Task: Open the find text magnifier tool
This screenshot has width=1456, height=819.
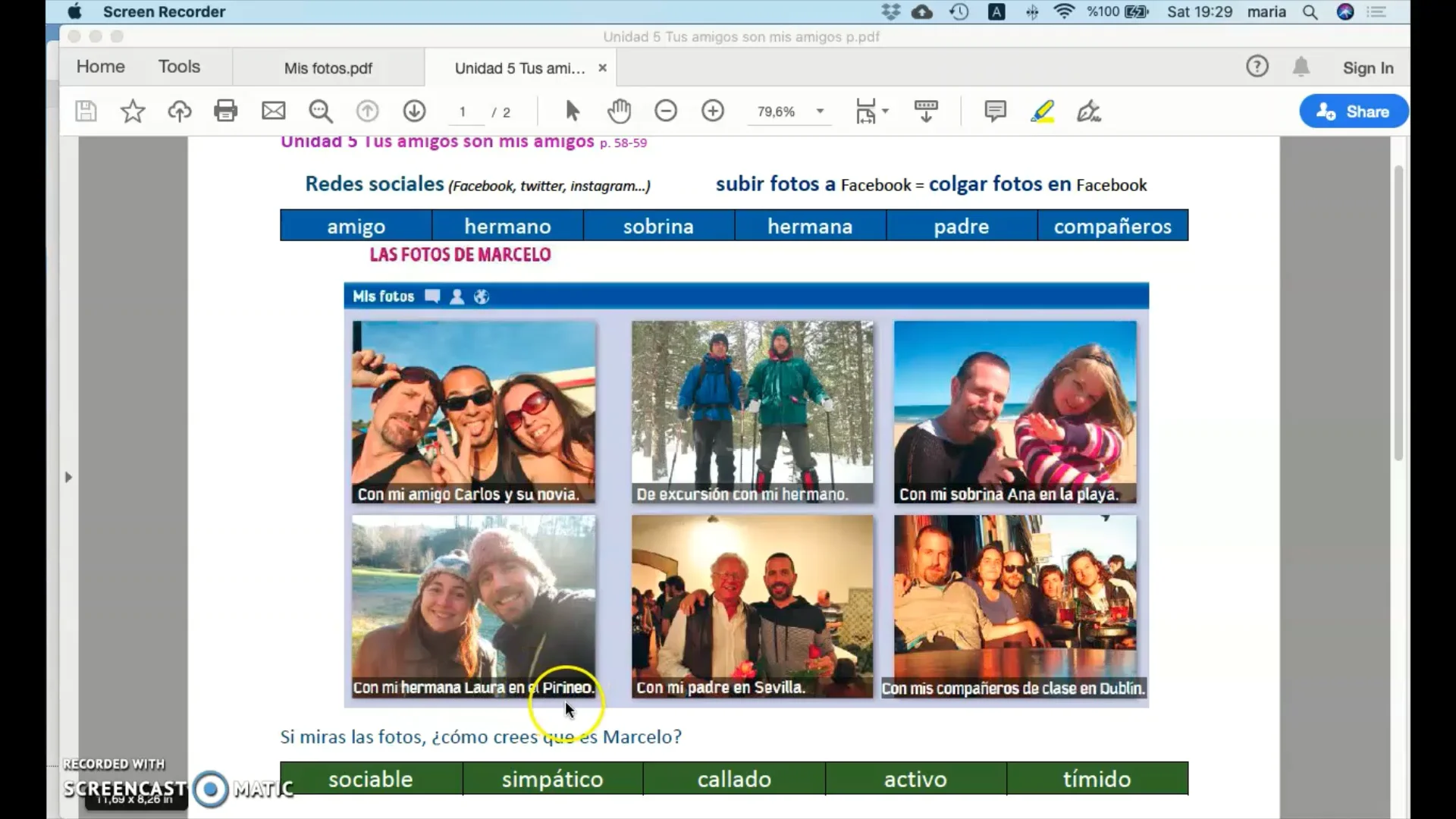Action: coord(321,111)
